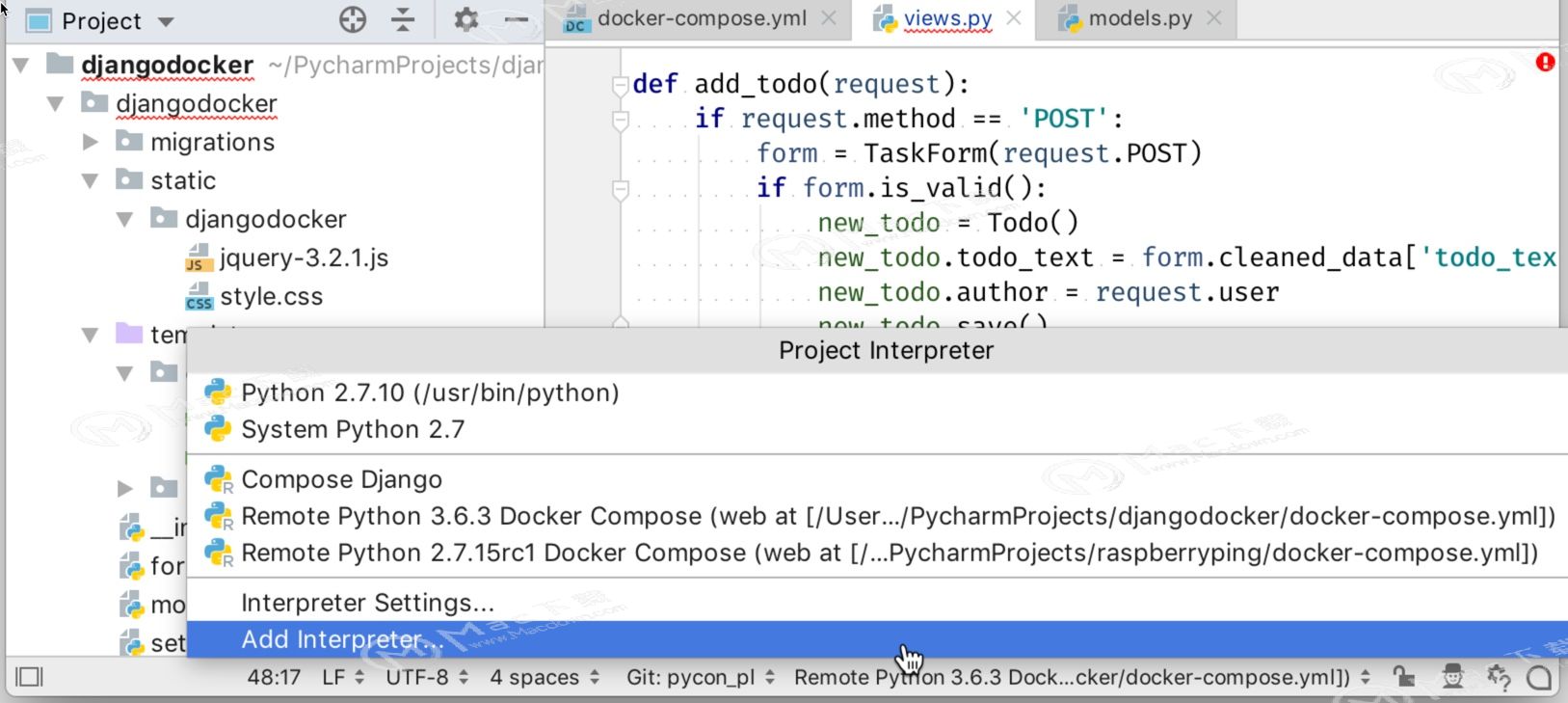Select System Python 2.7 interpreter
This screenshot has height=703, width=1568.
pyautogui.click(x=878, y=429)
